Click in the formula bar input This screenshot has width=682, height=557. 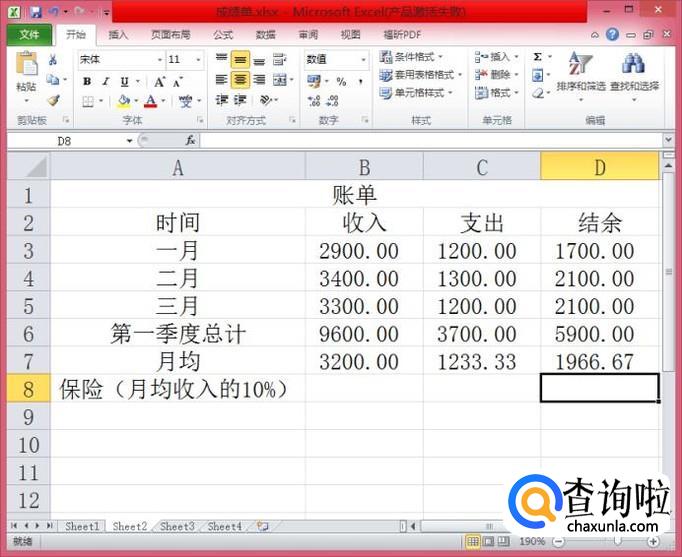point(431,140)
